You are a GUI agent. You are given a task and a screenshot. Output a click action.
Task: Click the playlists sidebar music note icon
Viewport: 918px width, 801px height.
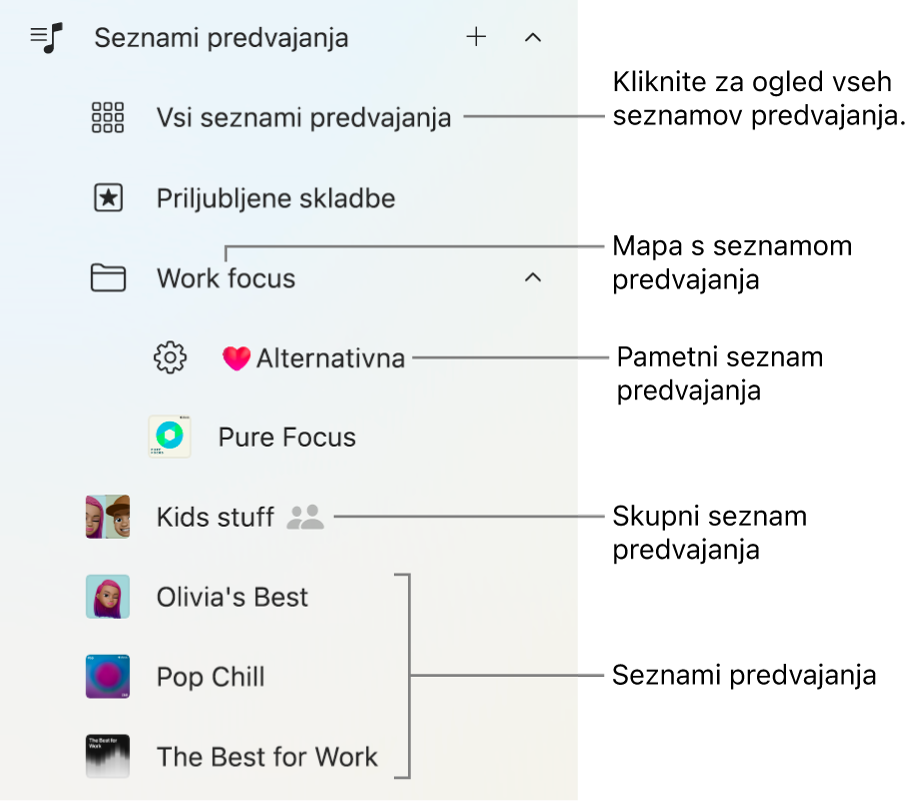[x=45, y=37]
